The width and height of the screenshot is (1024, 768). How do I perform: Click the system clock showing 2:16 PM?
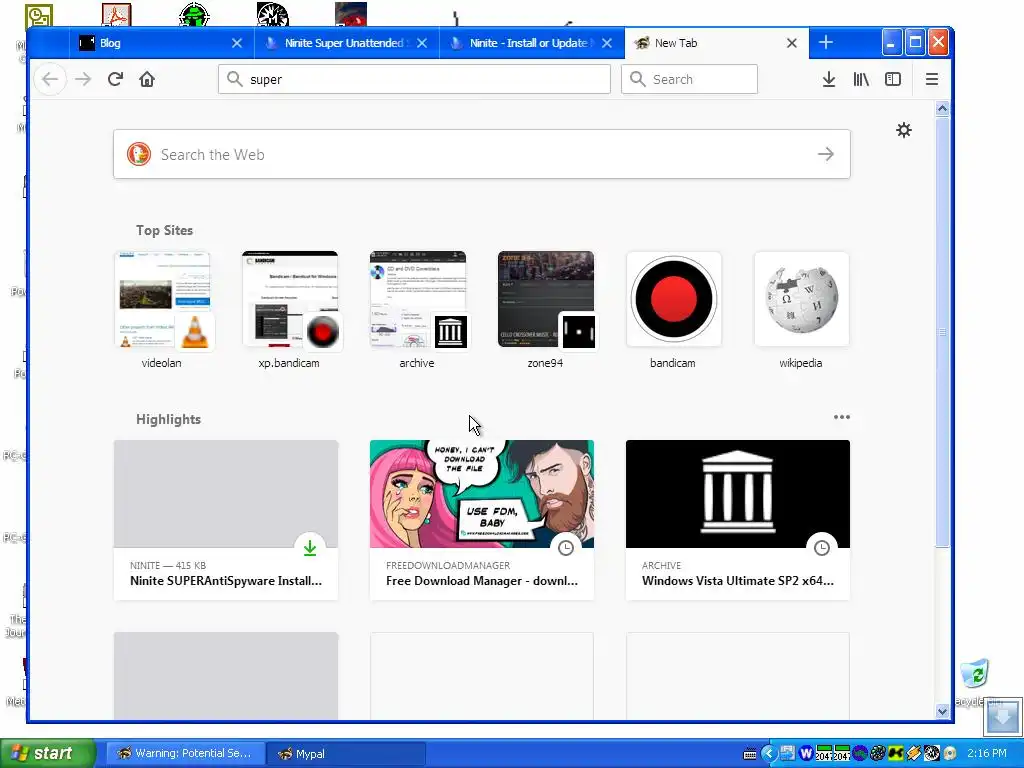pos(987,754)
